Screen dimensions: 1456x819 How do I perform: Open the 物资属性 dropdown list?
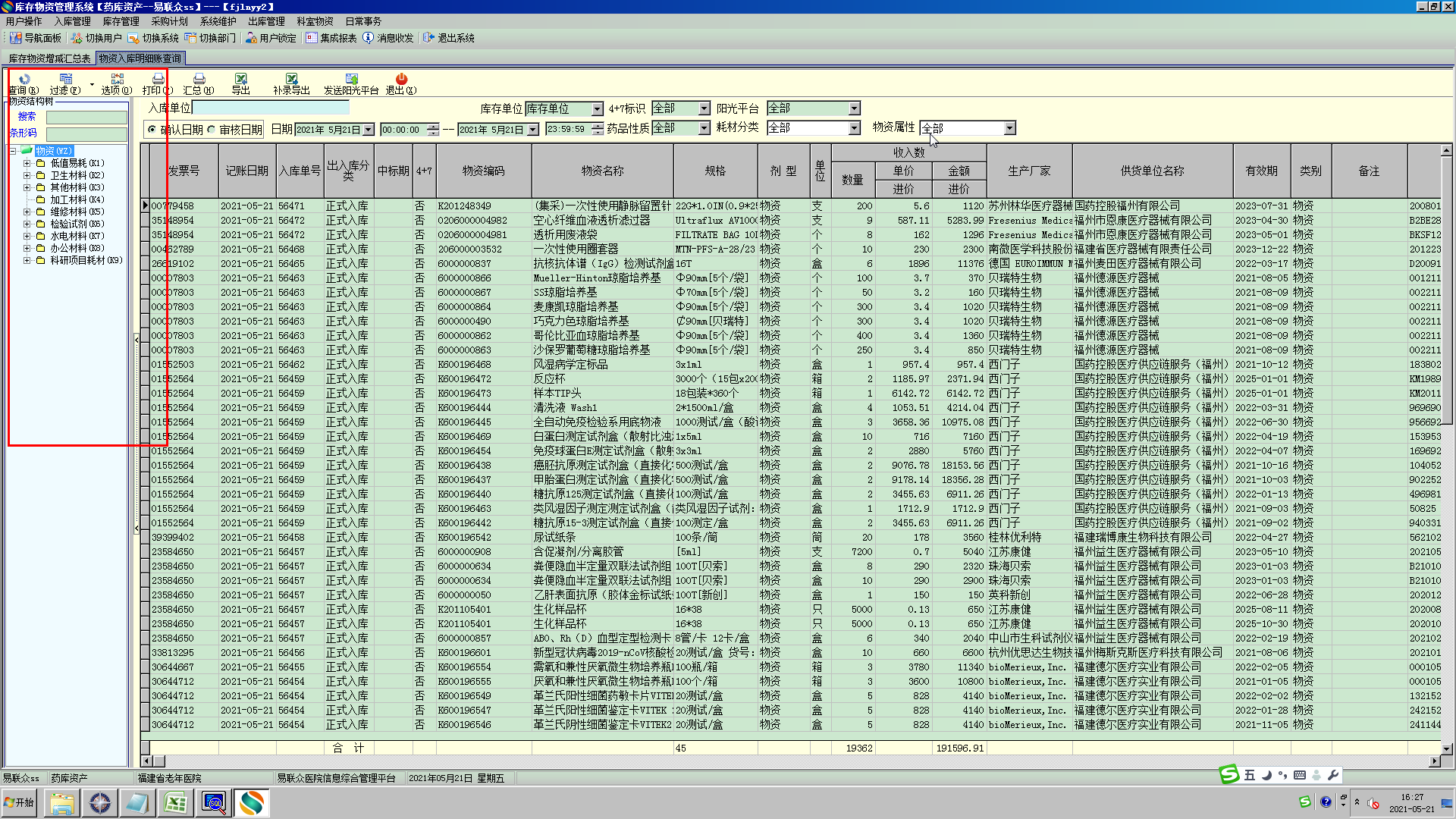tap(1009, 129)
